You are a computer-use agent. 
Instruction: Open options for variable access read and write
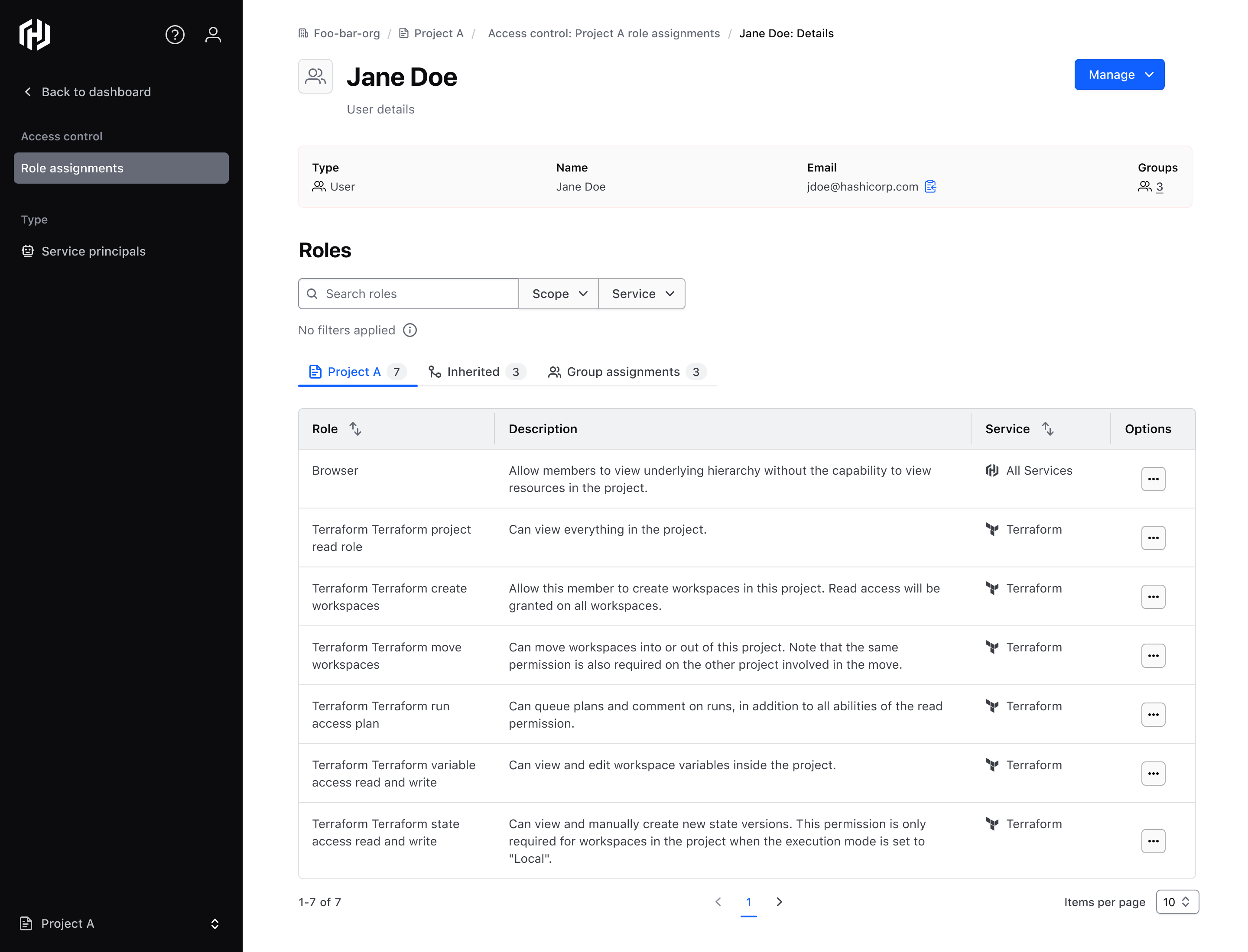[x=1153, y=774]
